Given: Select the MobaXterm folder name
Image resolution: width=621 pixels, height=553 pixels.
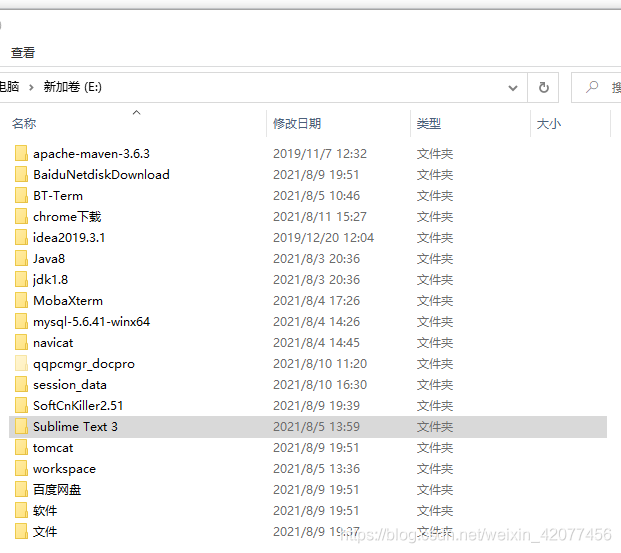Looking at the screenshot, I should tap(68, 300).
